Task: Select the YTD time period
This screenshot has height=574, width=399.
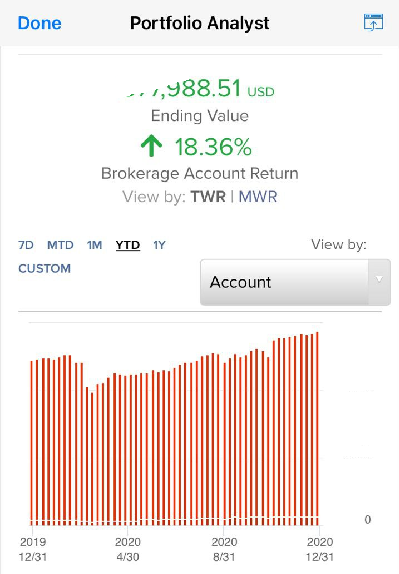Action: (128, 245)
